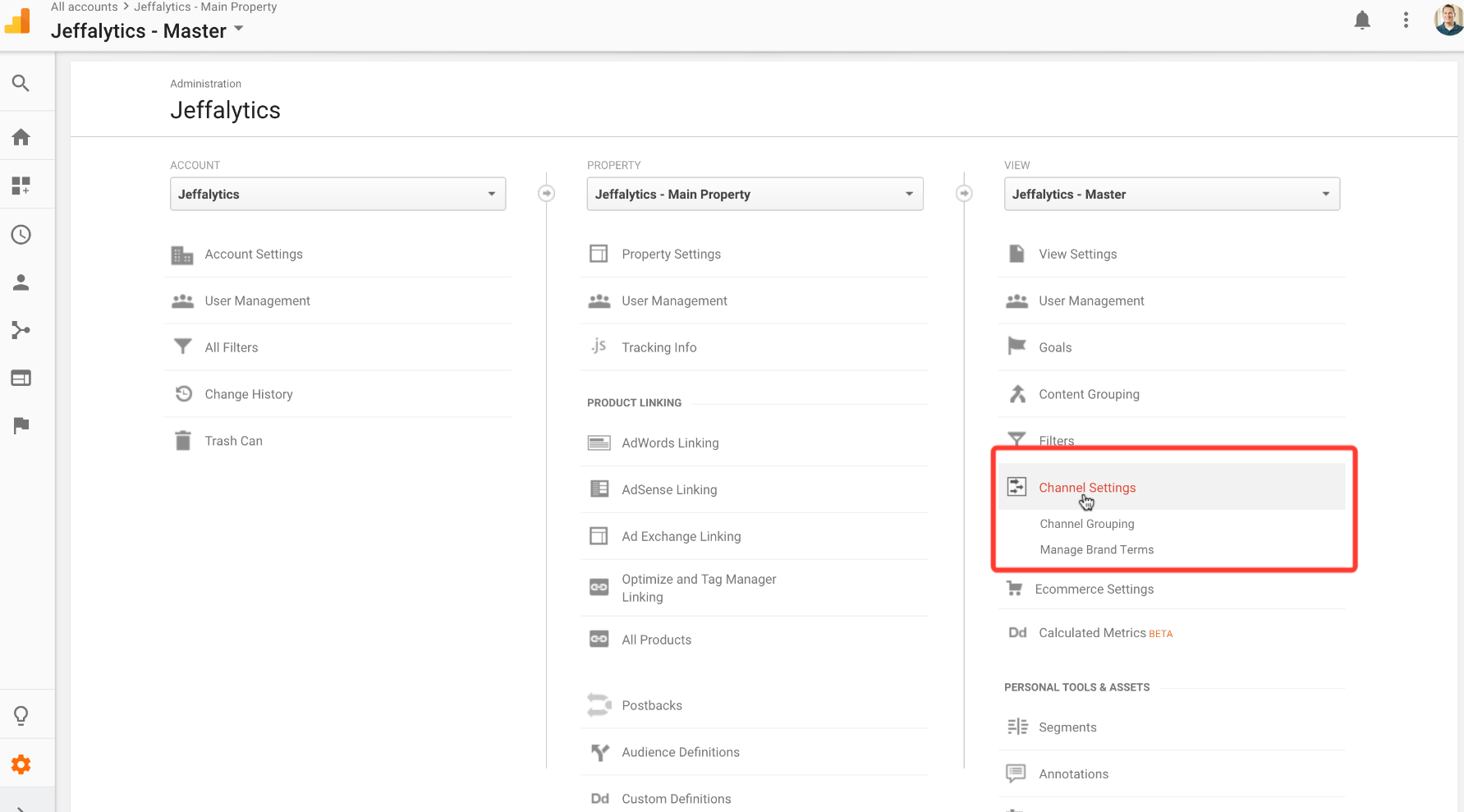Collapse the Channel Settings section
Image resolution: width=1464 pixels, height=812 pixels.
pyautogui.click(x=1087, y=488)
